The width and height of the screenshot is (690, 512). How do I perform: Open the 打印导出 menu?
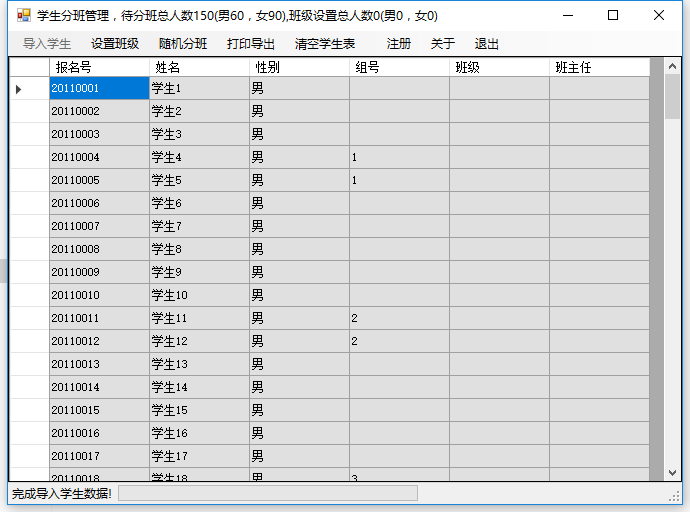pos(251,44)
